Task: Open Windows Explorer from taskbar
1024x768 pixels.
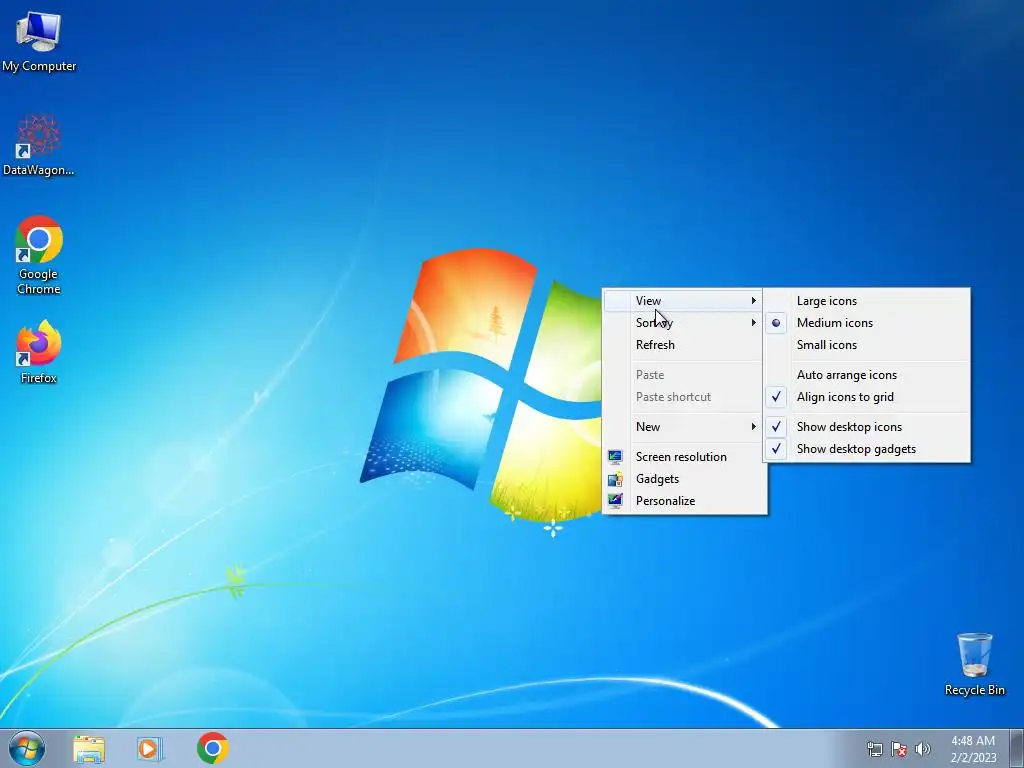Action: tap(89, 748)
